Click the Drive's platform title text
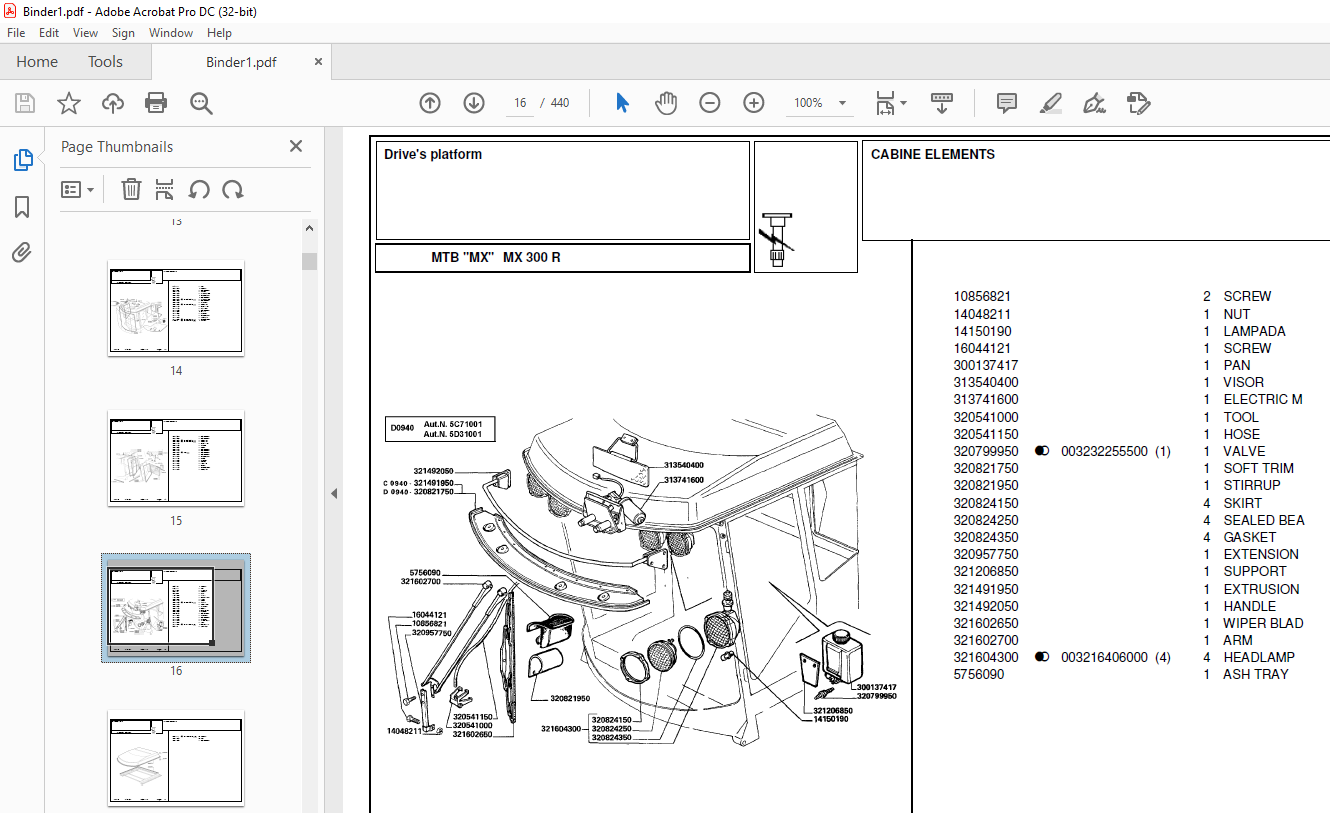 click(x=433, y=154)
